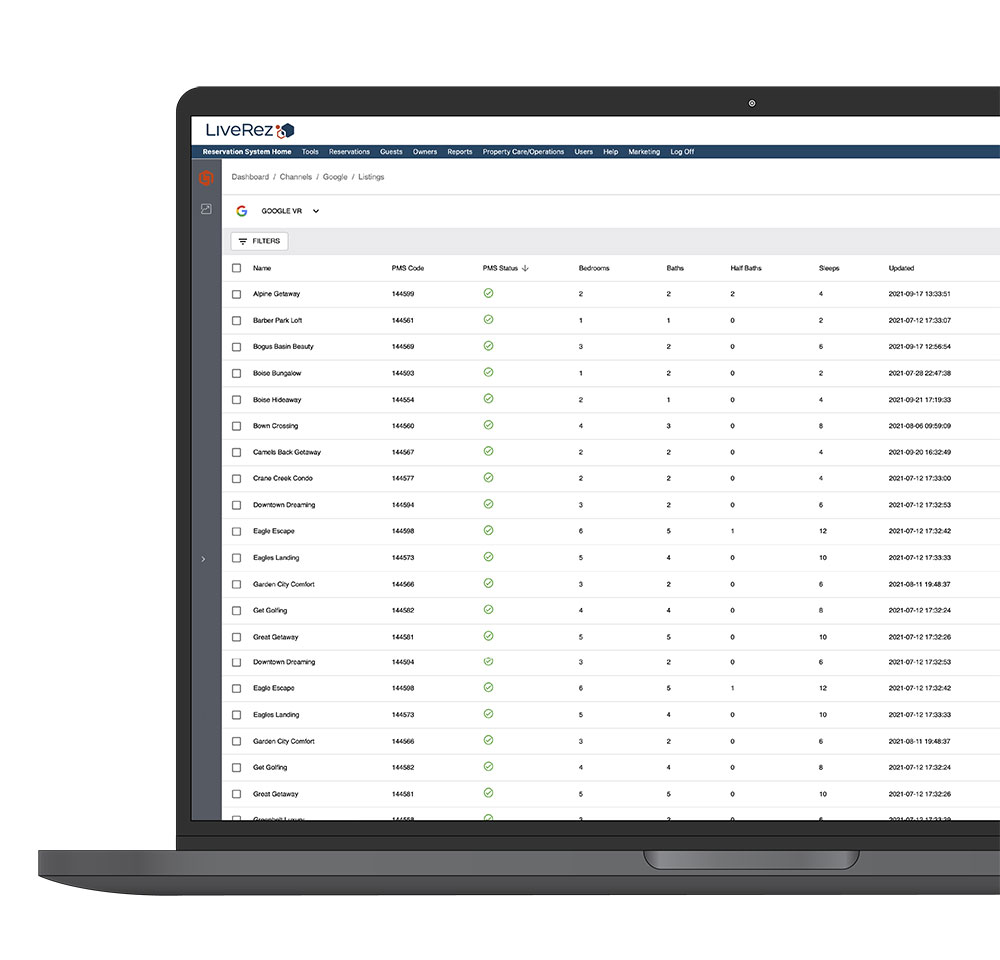Open the orange hexagon sidebar icon
This screenshot has height=960, width=1000.
pyautogui.click(x=206, y=178)
